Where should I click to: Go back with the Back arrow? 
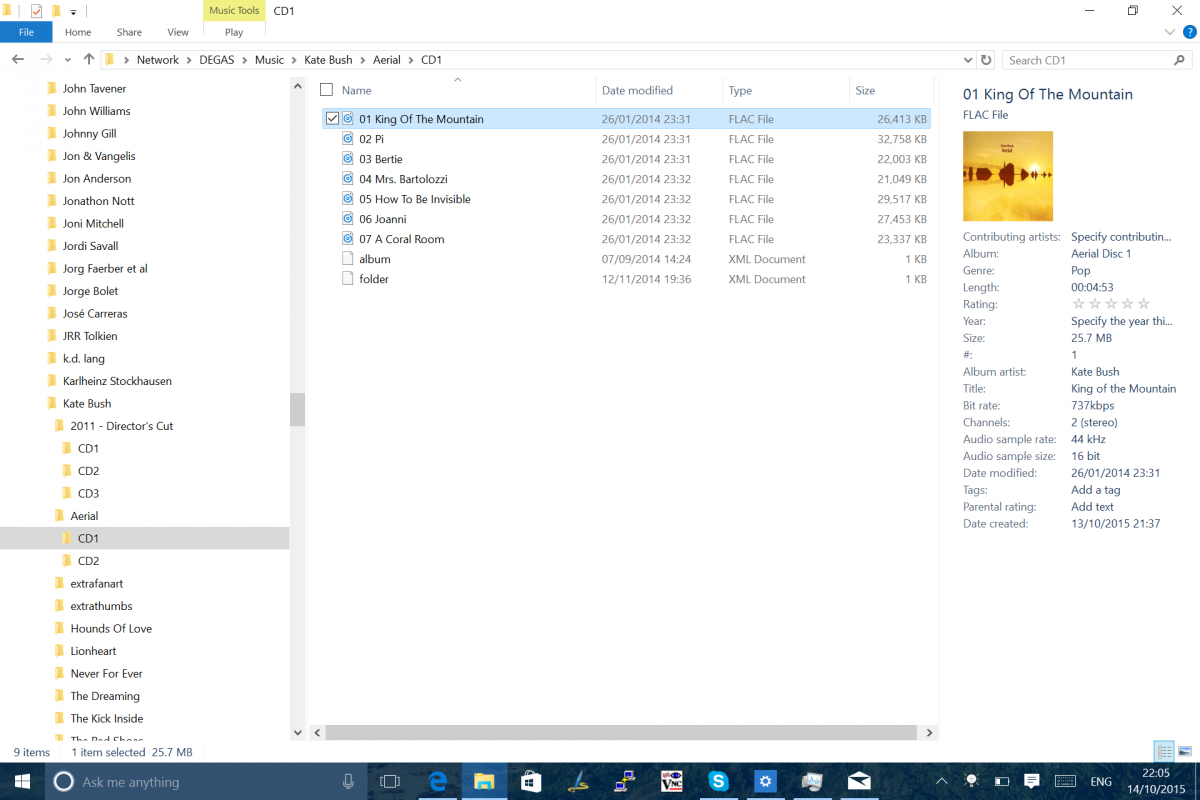[17, 60]
